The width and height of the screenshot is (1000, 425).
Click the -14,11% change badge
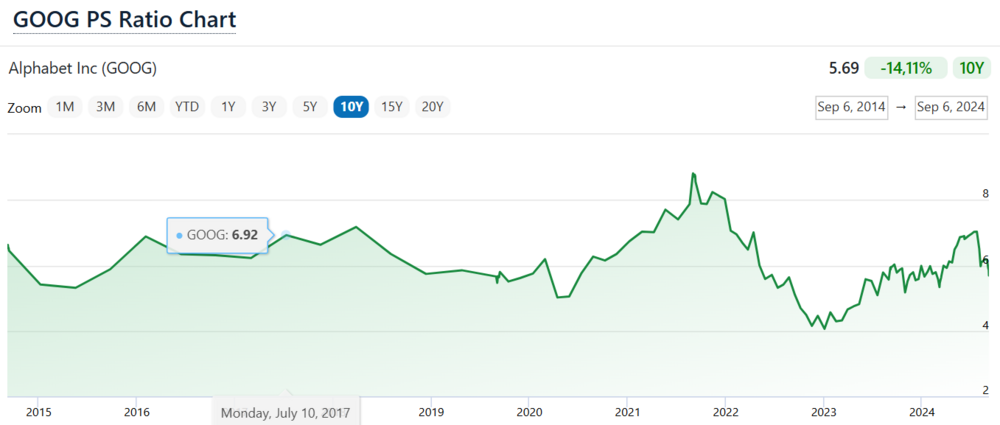click(906, 68)
